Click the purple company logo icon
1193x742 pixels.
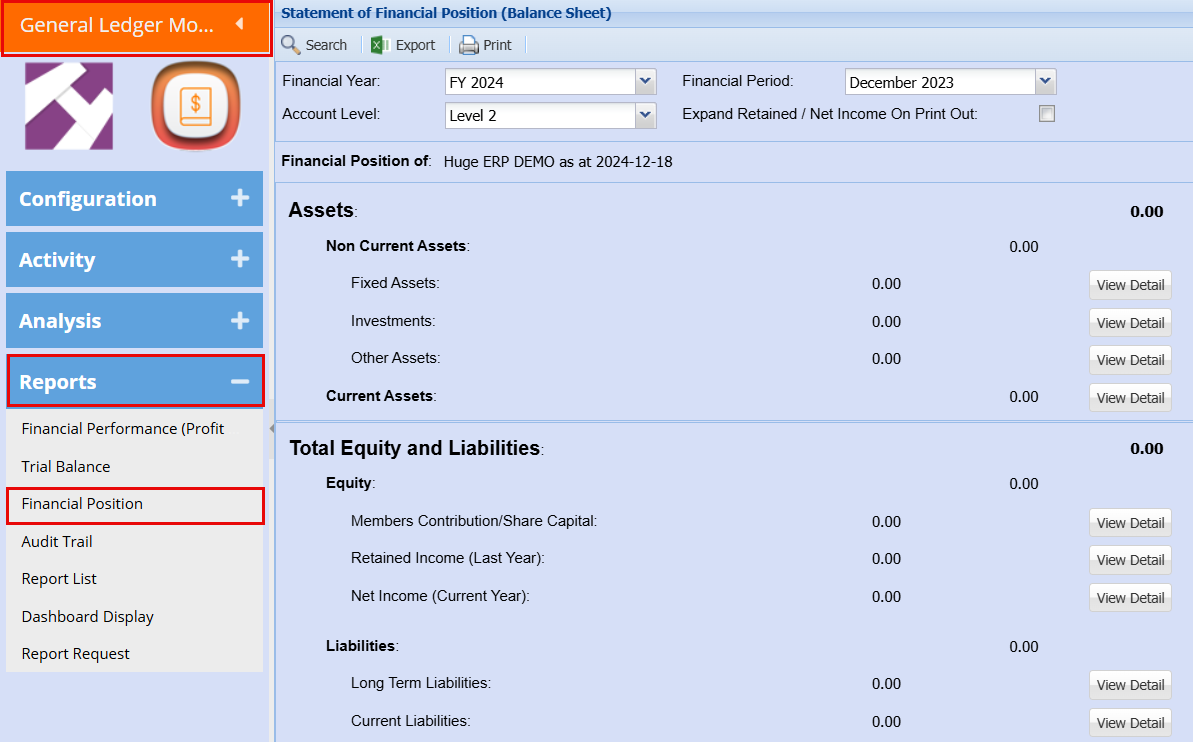coord(69,106)
